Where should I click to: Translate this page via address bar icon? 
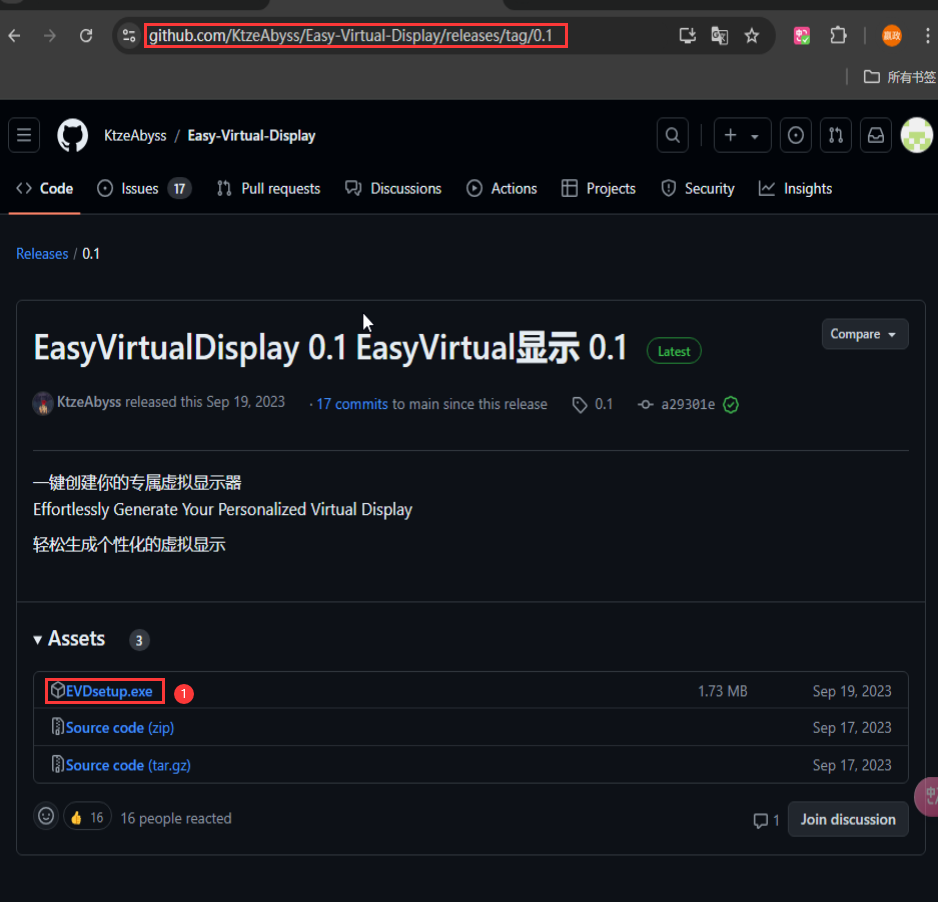720,36
